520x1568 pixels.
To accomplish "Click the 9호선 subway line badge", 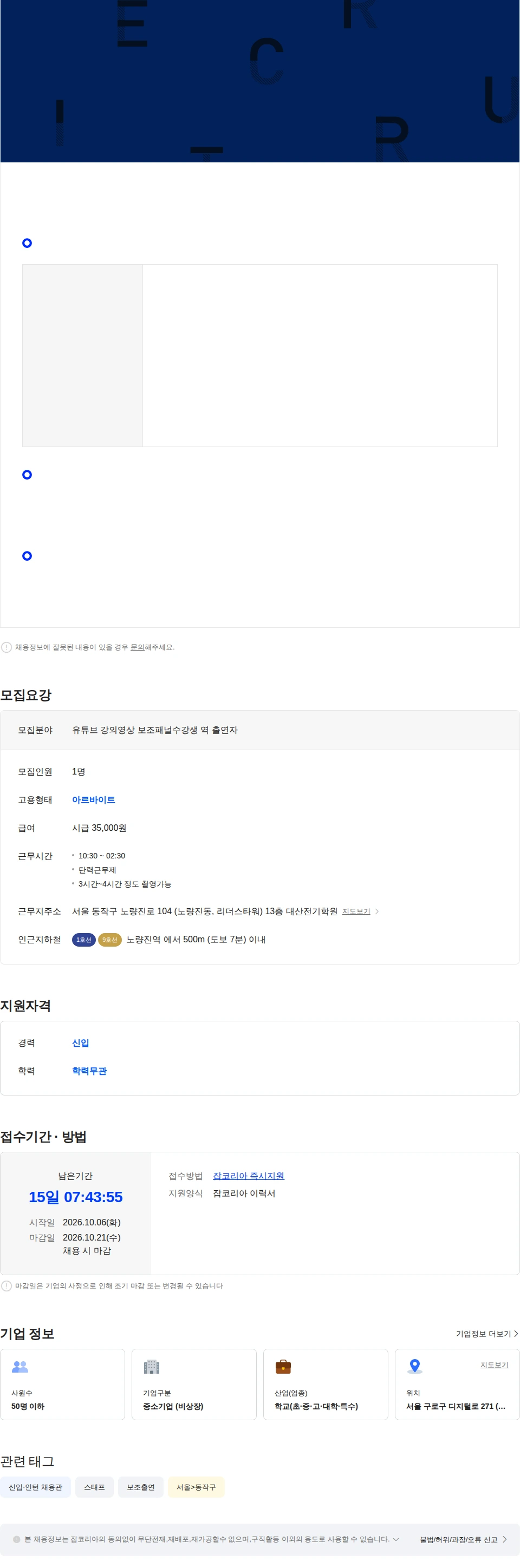I will [109, 940].
